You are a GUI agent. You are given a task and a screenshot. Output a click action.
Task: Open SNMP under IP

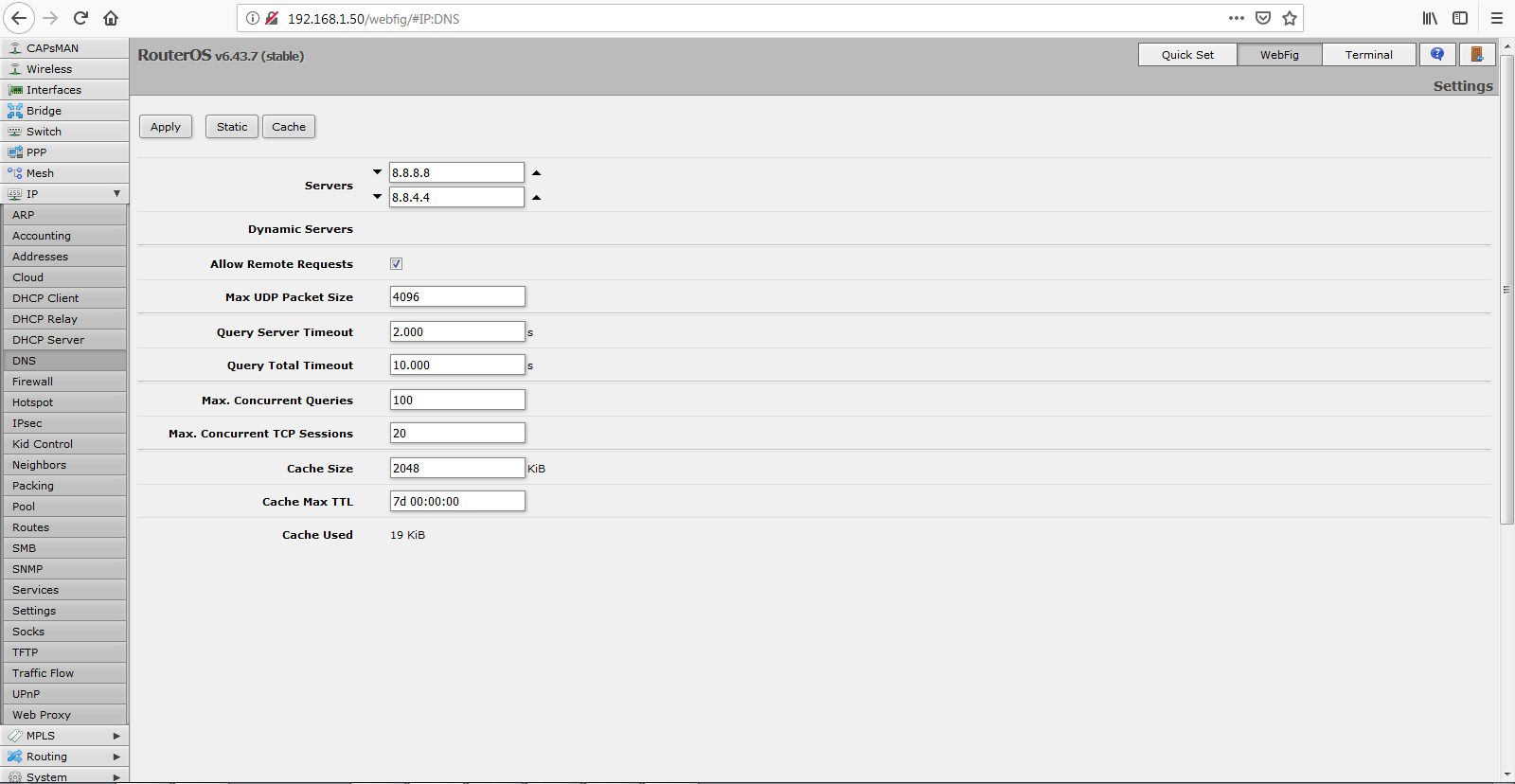pos(64,569)
